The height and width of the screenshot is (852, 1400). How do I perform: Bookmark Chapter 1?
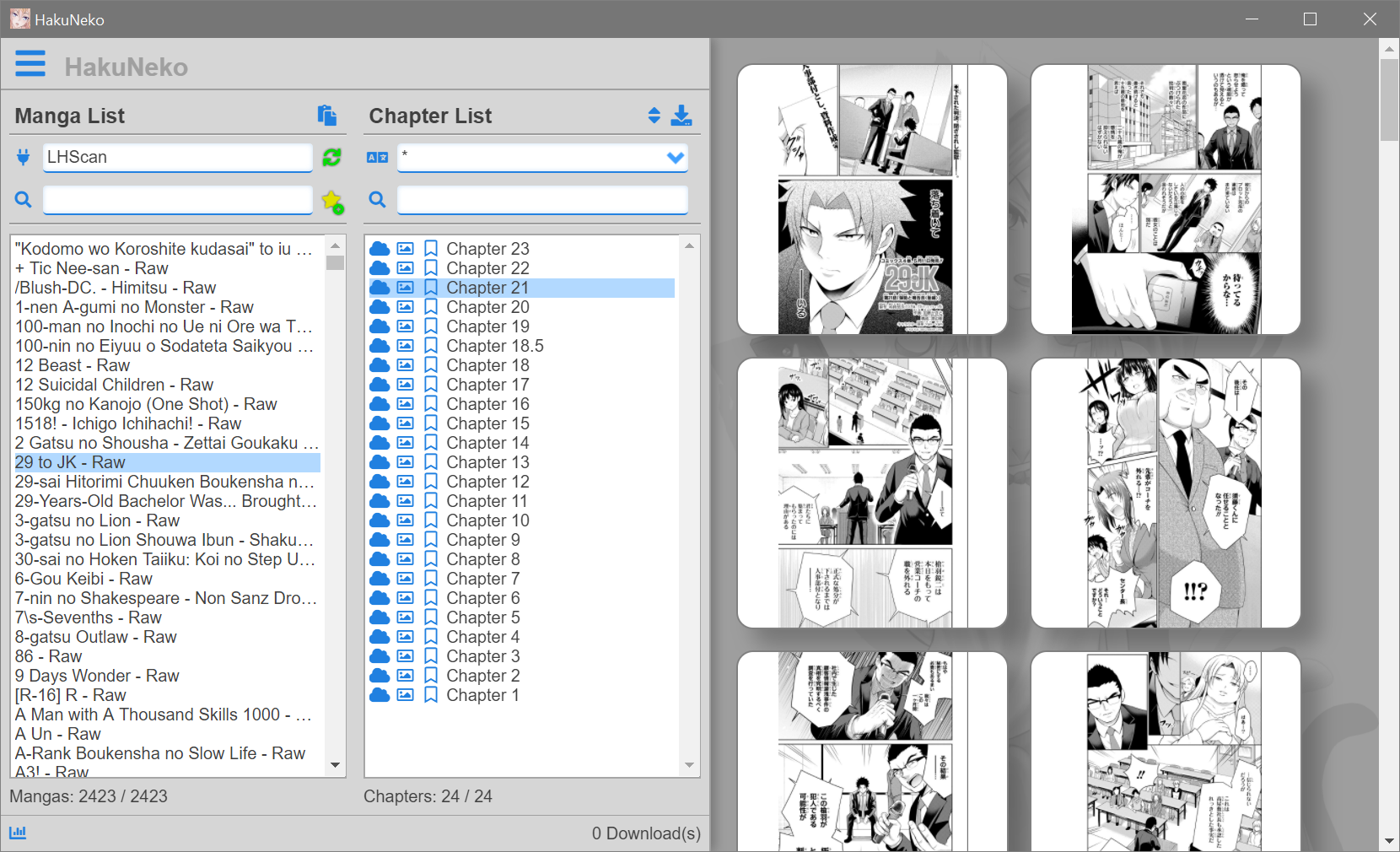432,695
